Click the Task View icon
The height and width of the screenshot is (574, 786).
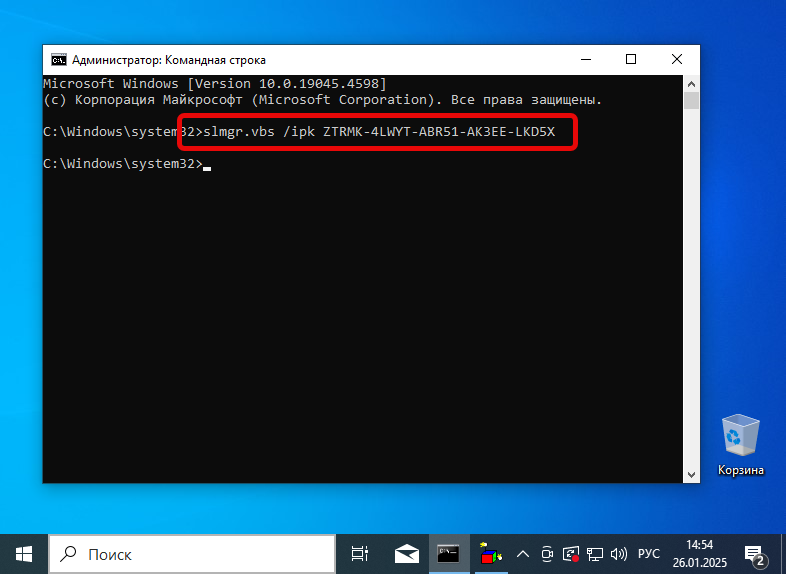359,553
